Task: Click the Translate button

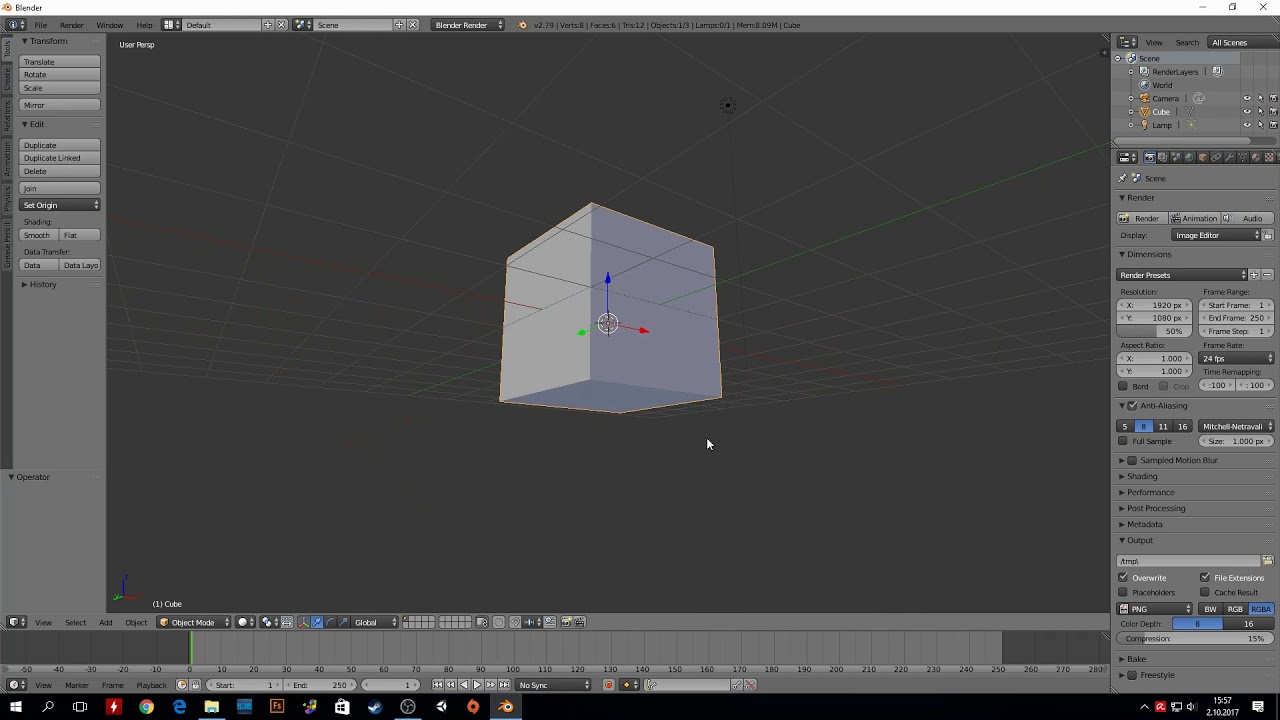Action: (60, 62)
